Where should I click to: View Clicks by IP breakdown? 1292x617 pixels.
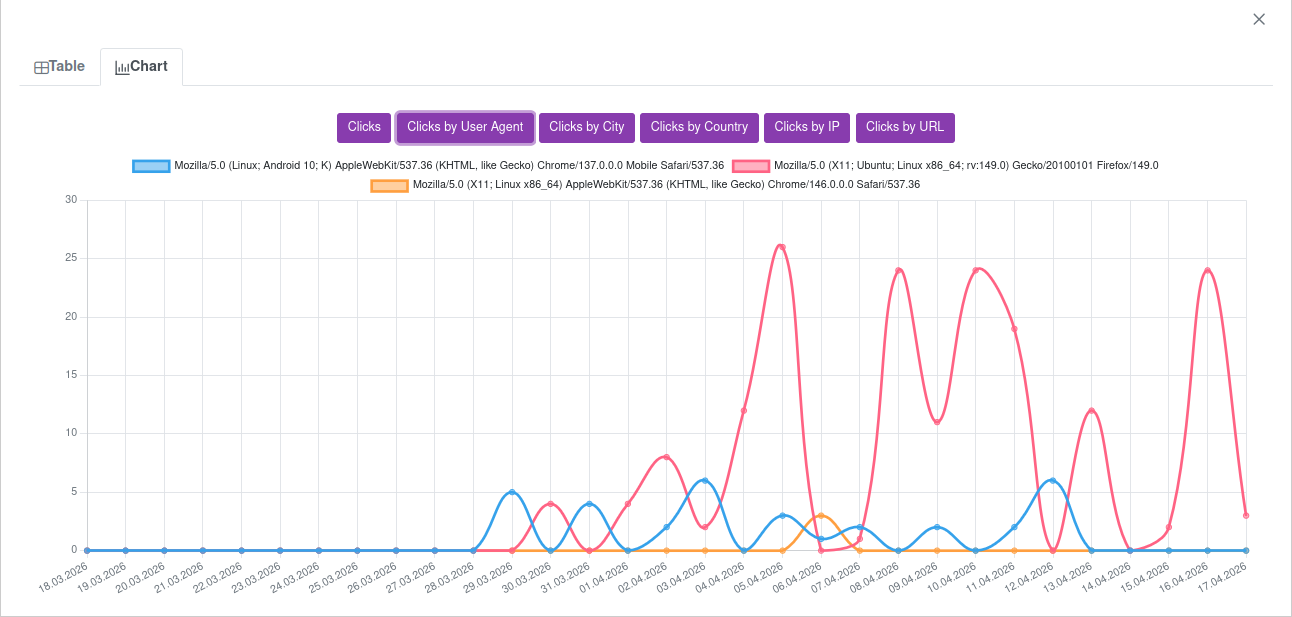pos(807,127)
